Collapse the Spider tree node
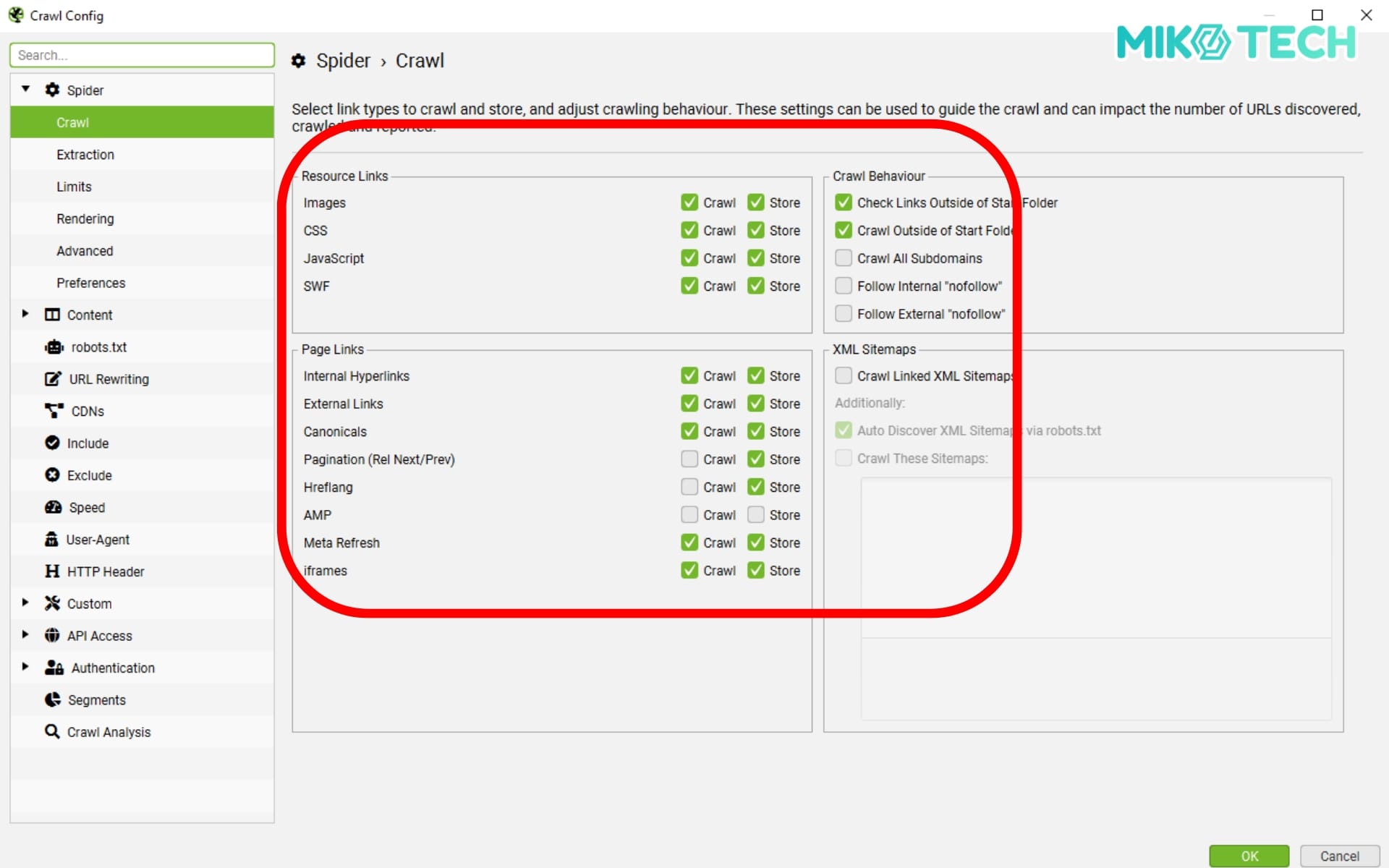1389x868 pixels. pyautogui.click(x=25, y=89)
